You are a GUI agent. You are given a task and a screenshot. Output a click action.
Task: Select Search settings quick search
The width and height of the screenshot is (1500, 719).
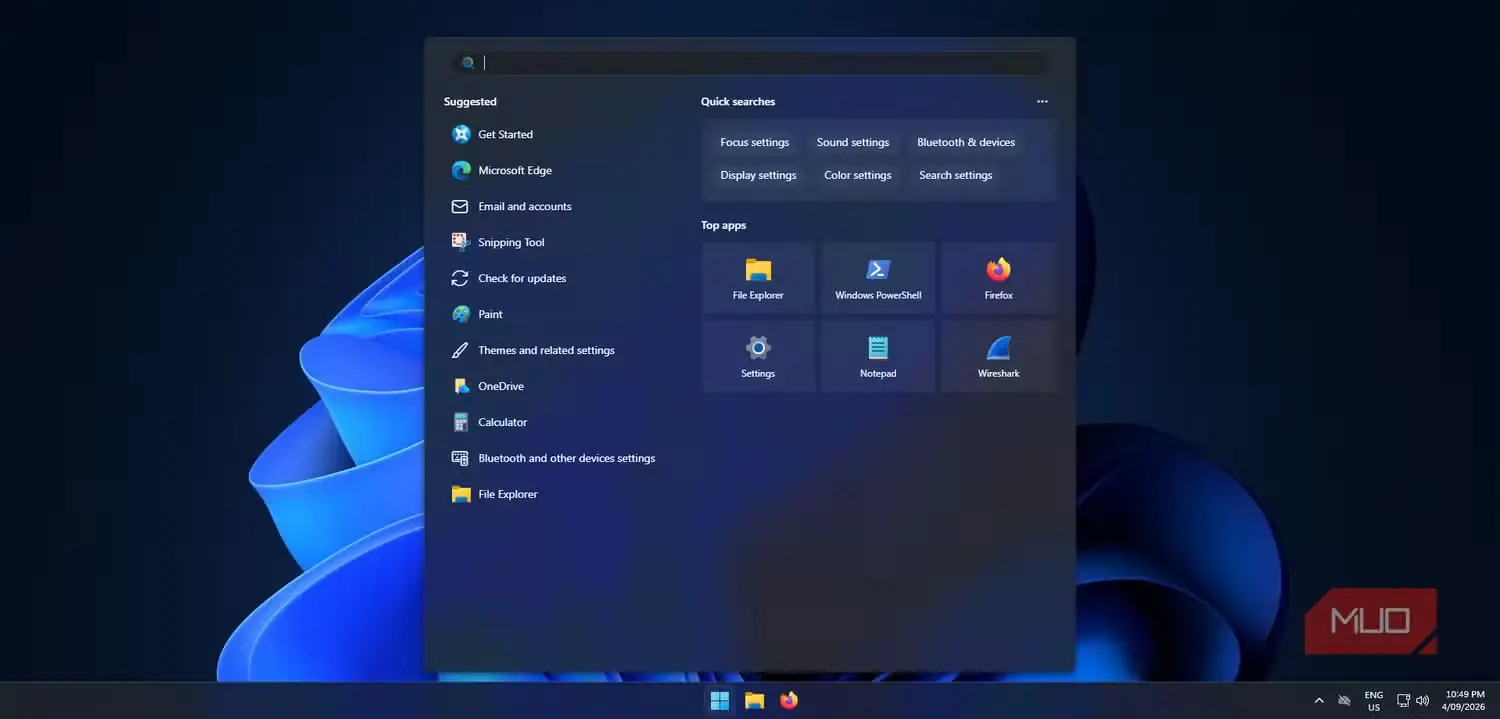(x=956, y=175)
